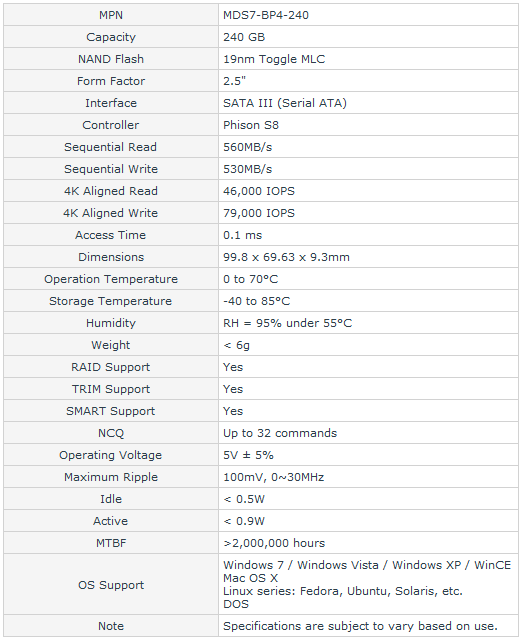The width and height of the screenshot is (522, 640).
Task: Select the Sequential Write label
Action: [111, 169]
